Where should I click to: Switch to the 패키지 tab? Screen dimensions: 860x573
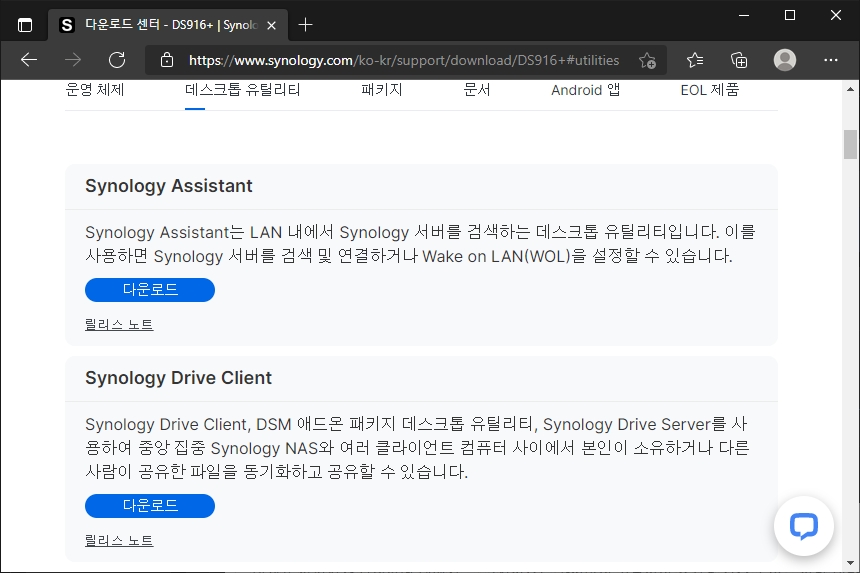click(x=382, y=90)
